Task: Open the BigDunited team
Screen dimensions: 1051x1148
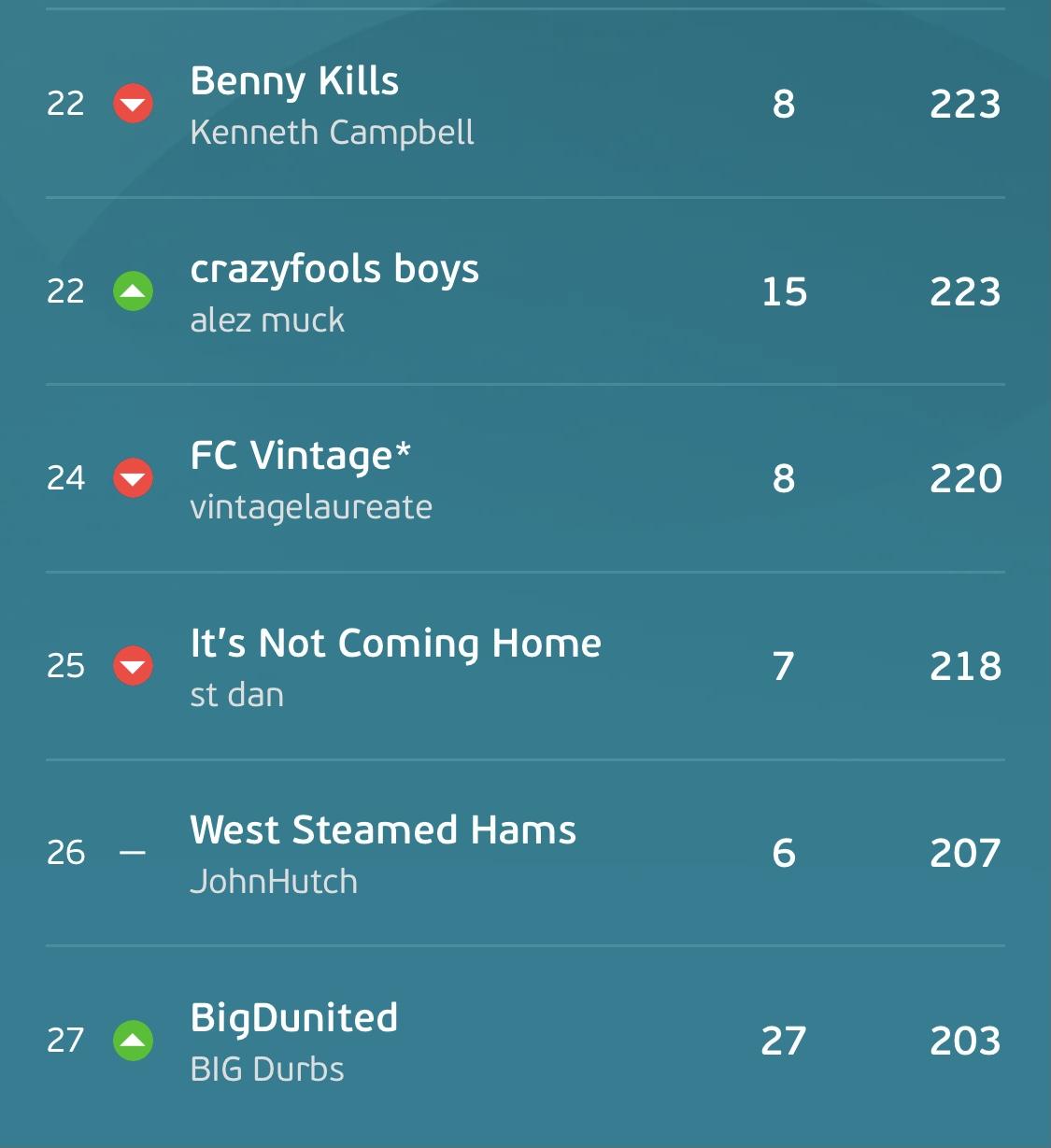Action: [294, 1018]
